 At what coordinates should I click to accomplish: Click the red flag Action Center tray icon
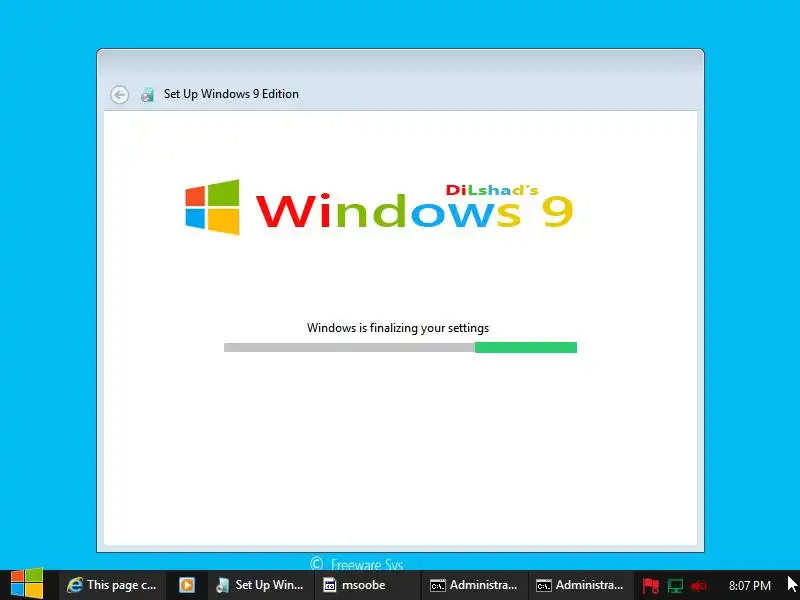(x=651, y=586)
